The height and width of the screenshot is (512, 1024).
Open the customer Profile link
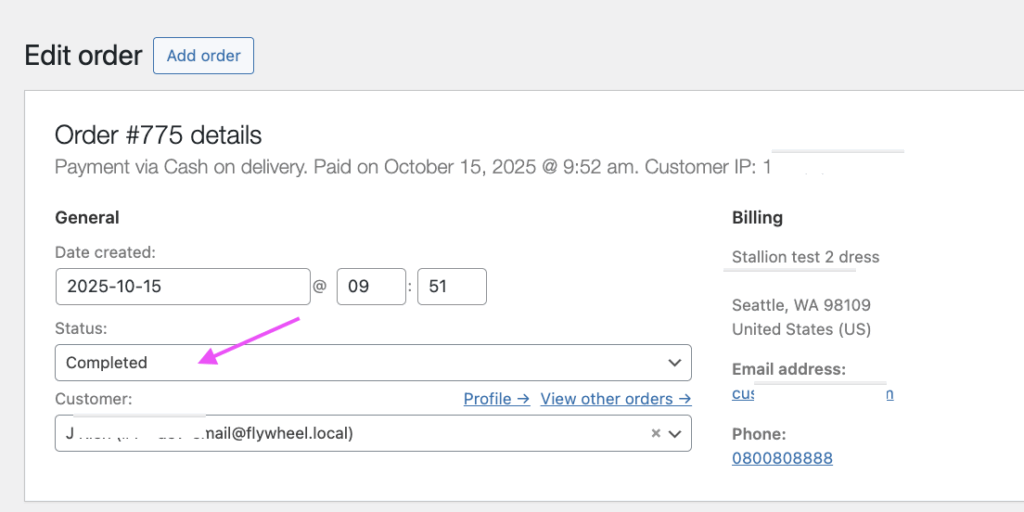(496, 399)
